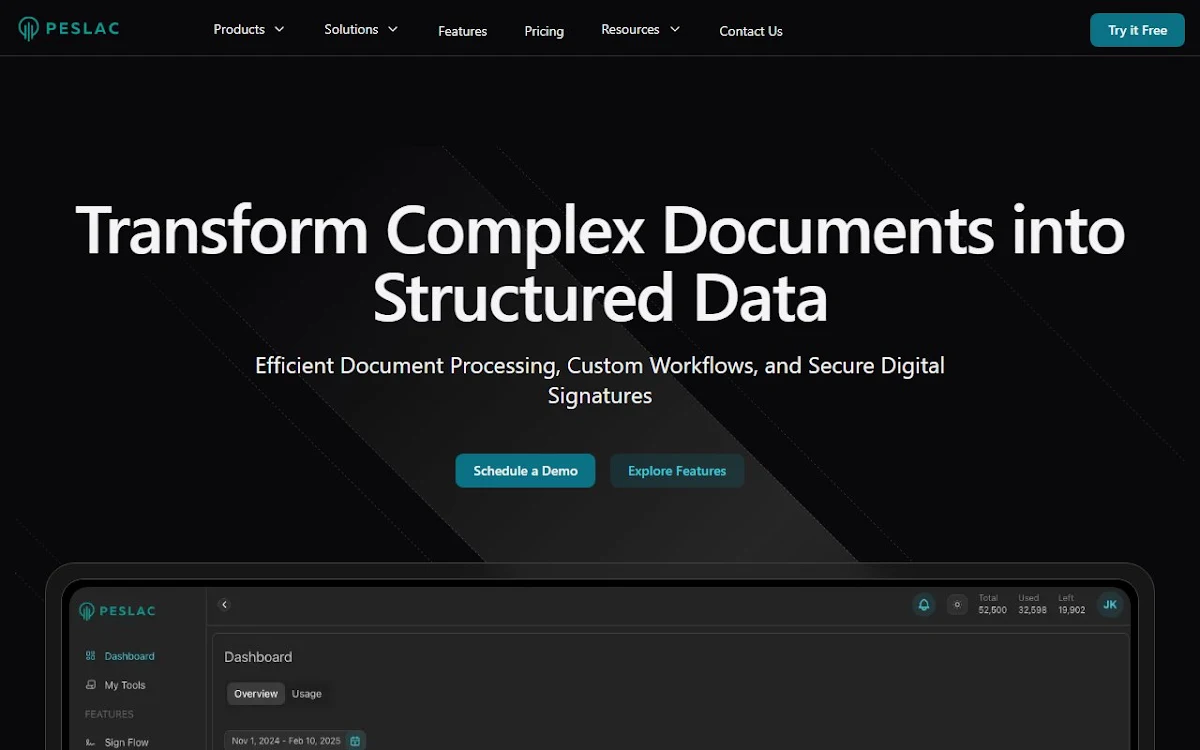
Task: Click the Try it Free button
Action: pyautogui.click(x=1137, y=30)
